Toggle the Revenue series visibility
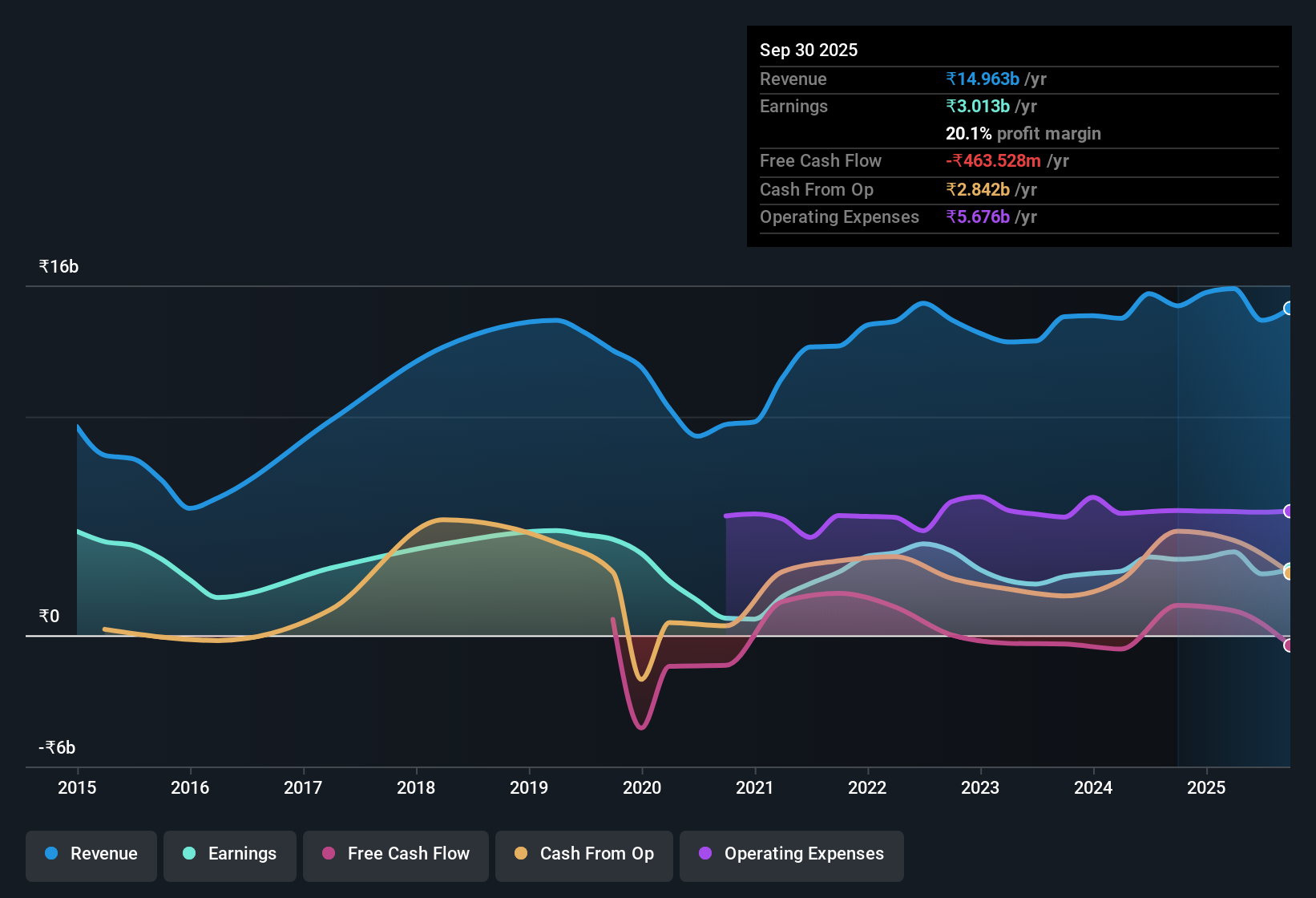 tap(91, 856)
